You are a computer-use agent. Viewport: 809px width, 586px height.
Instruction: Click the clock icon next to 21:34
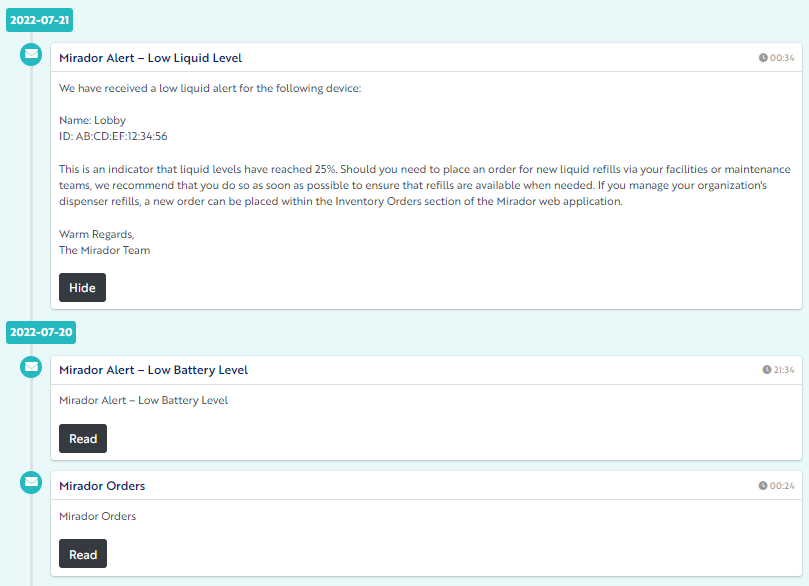(x=767, y=370)
